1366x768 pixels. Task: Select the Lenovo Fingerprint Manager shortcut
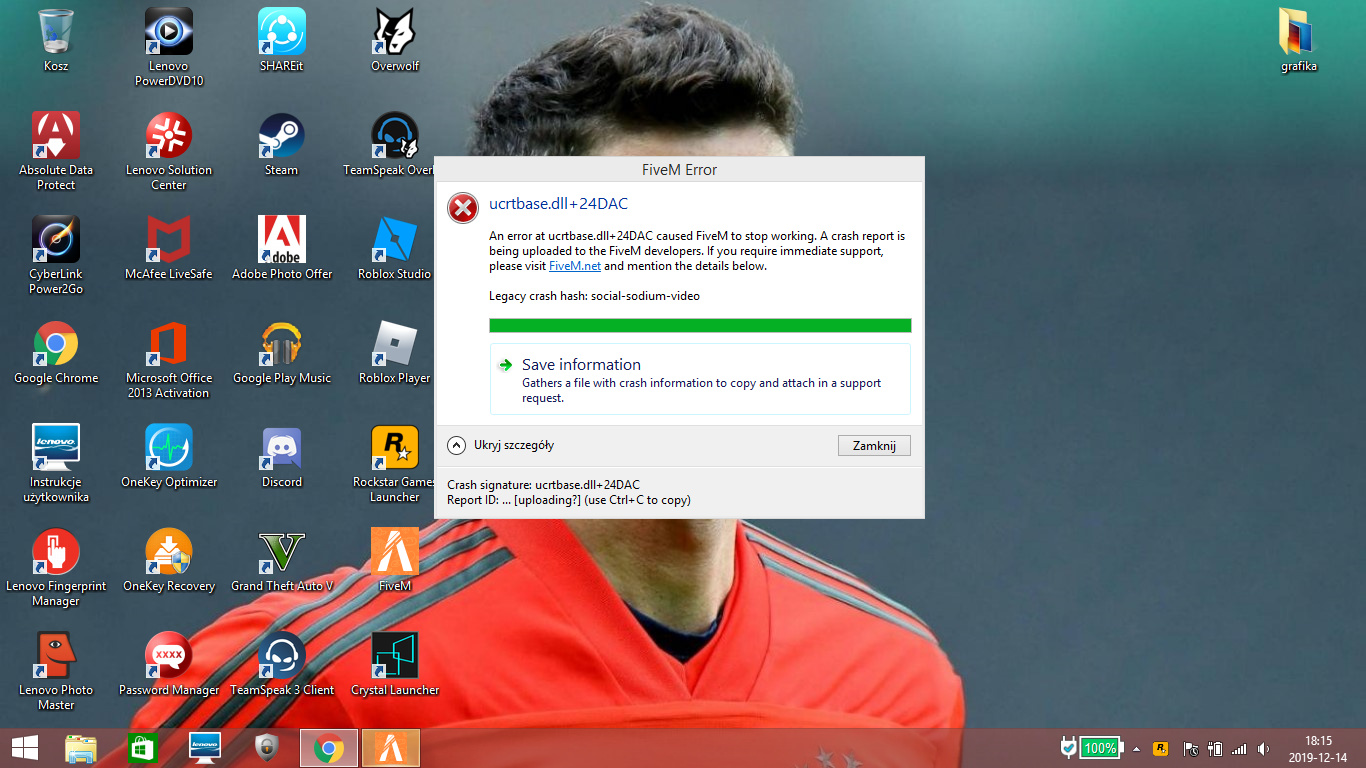click(56, 567)
